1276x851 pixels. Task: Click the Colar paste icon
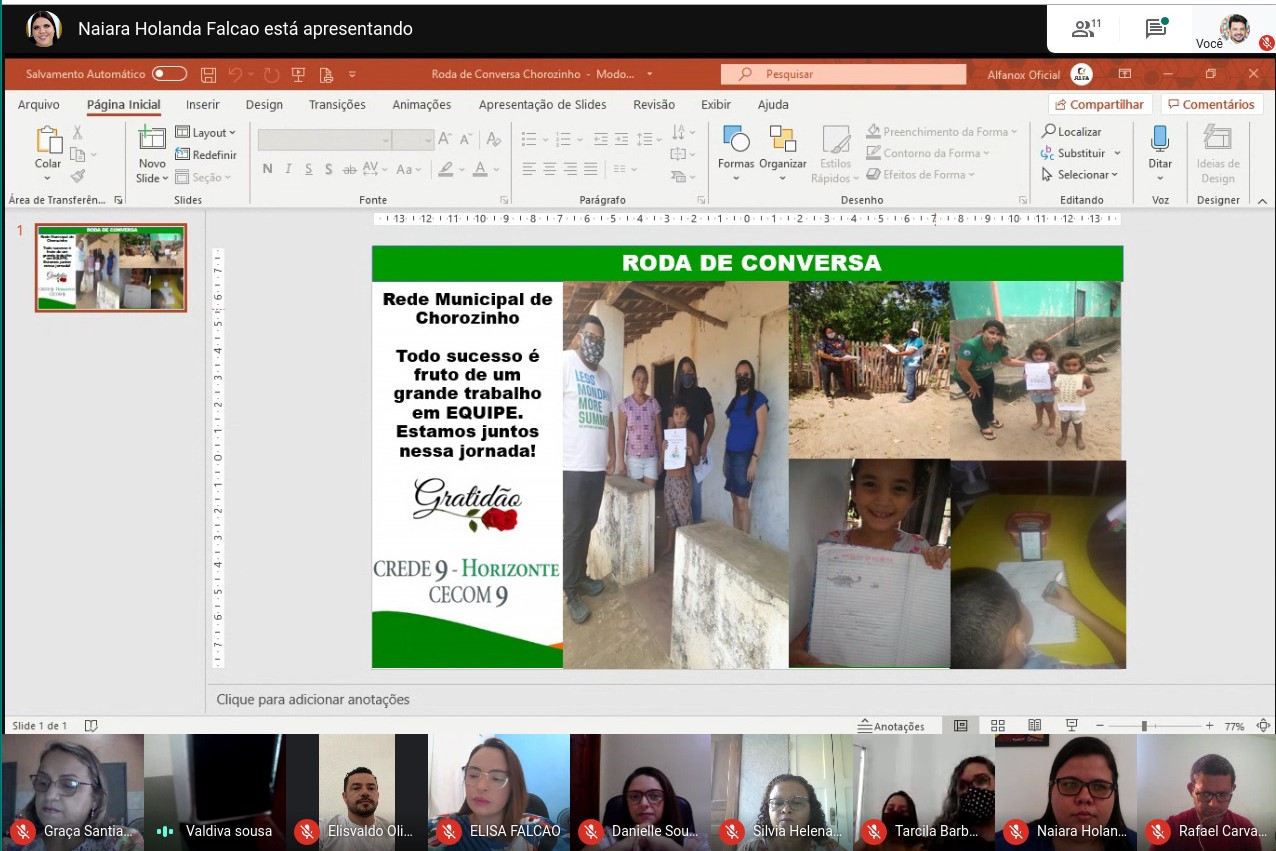(48, 140)
